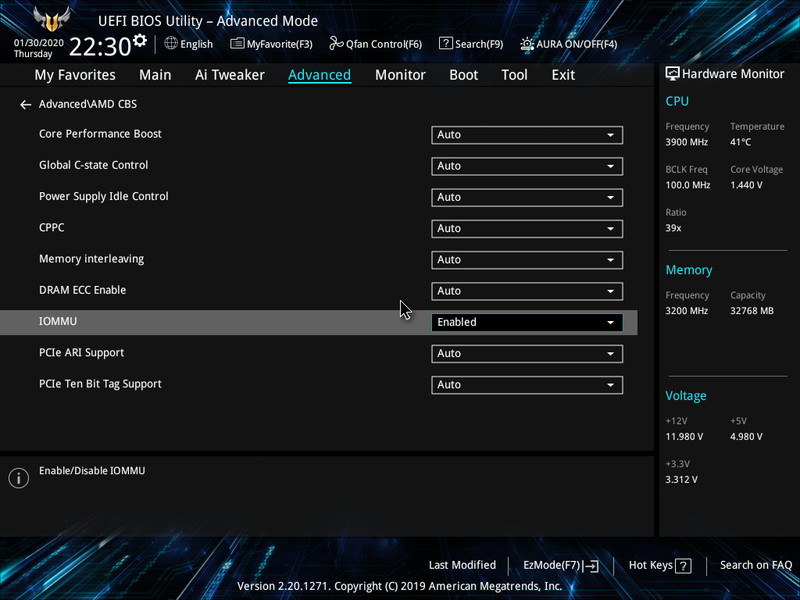800x600 pixels.
Task: Click Enable/Disable IOMMU help text
Action: pyautogui.click(x=92, y=471)
